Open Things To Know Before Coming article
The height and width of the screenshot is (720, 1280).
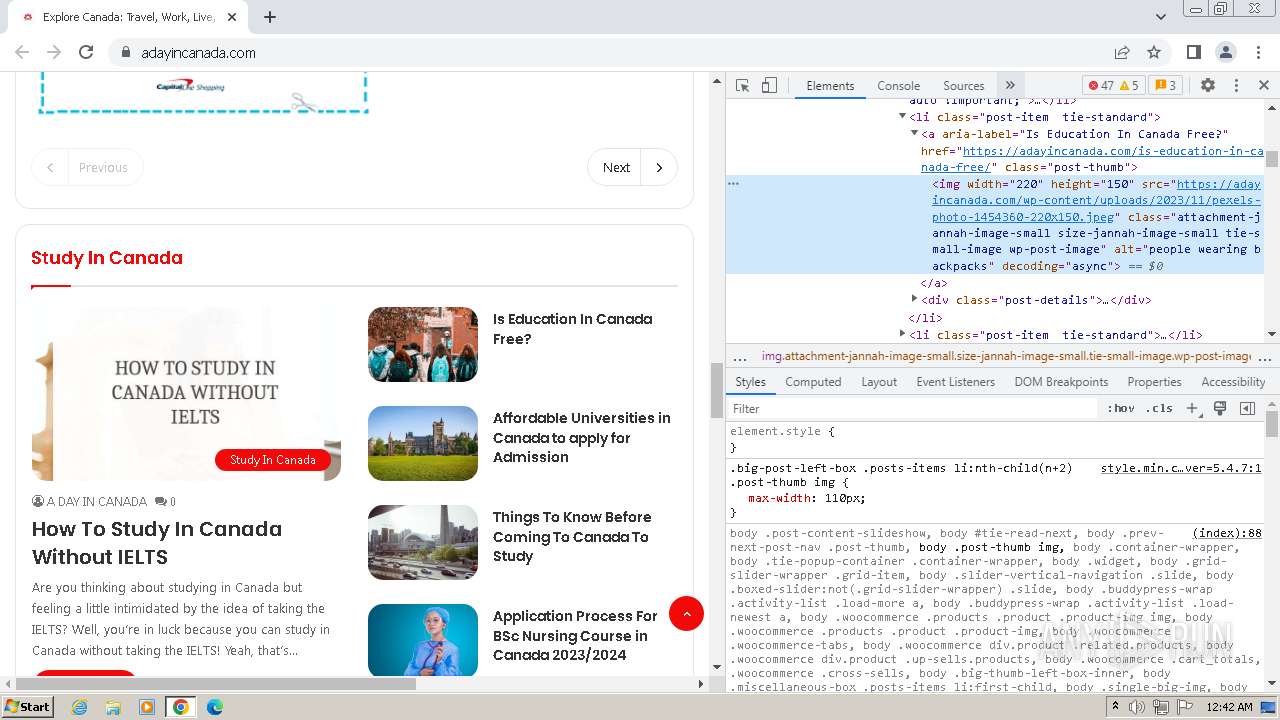(572, 537)
